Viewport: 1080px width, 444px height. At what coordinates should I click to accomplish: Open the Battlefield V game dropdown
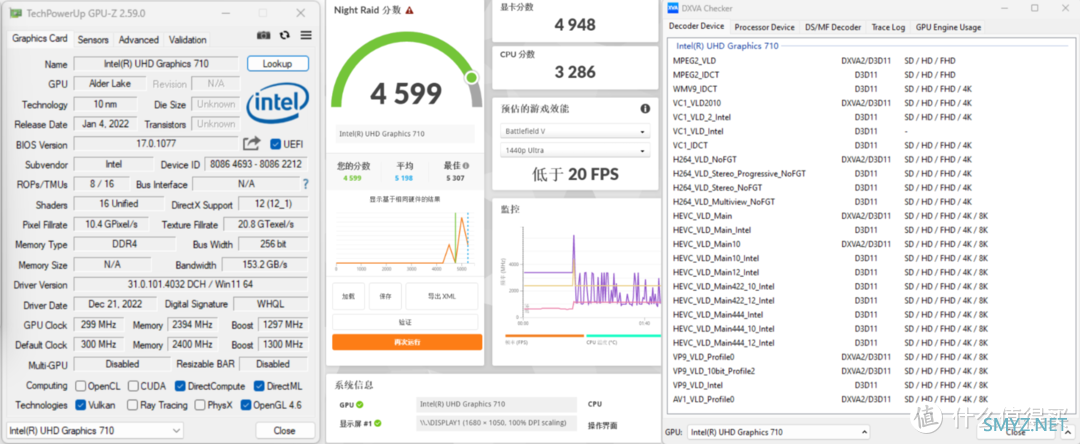[x=574, y=131]
